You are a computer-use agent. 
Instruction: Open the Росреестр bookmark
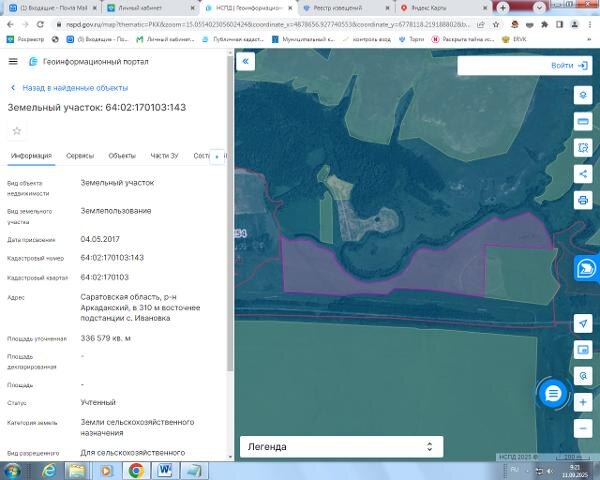(x=25, y=39)
